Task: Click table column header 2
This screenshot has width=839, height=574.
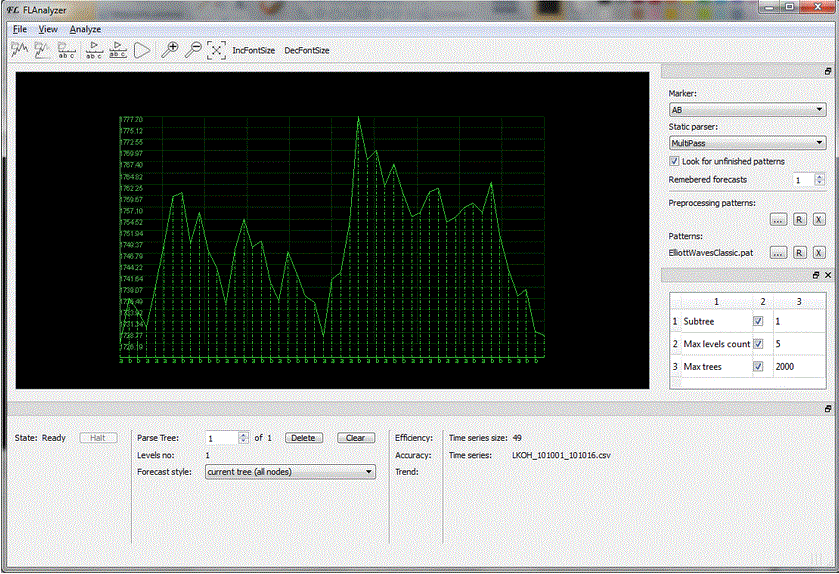Action: (x=762, y=302)
